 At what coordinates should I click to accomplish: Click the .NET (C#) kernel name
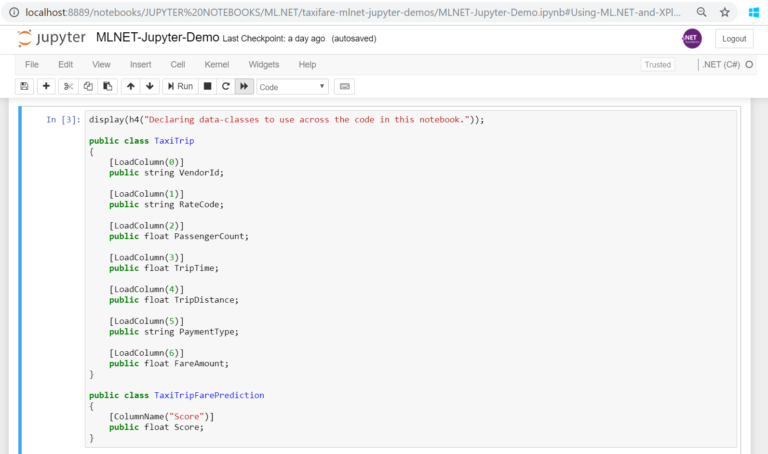point(721,65)
